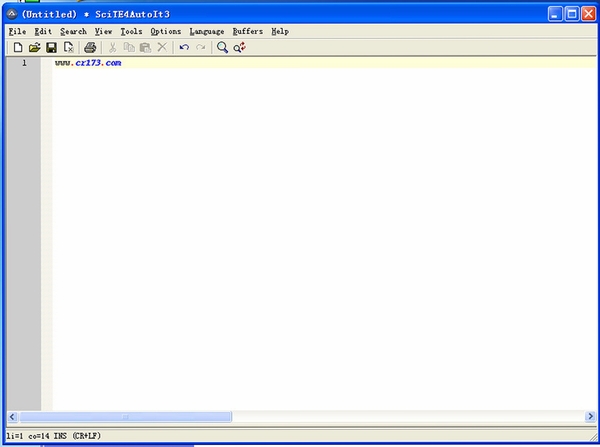Cut selection using the scissors icon
The width and height of the screenshot is (600, 447).
[x=112, y=47]
